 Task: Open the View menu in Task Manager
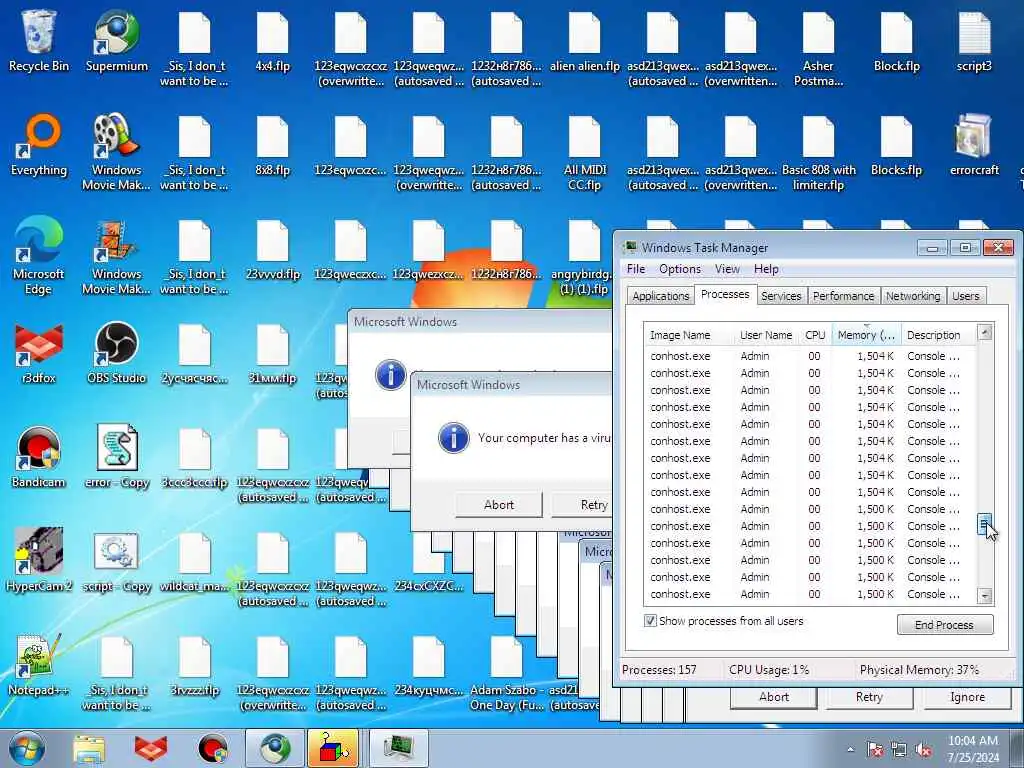pyautogui.click(x=727, y=269)
